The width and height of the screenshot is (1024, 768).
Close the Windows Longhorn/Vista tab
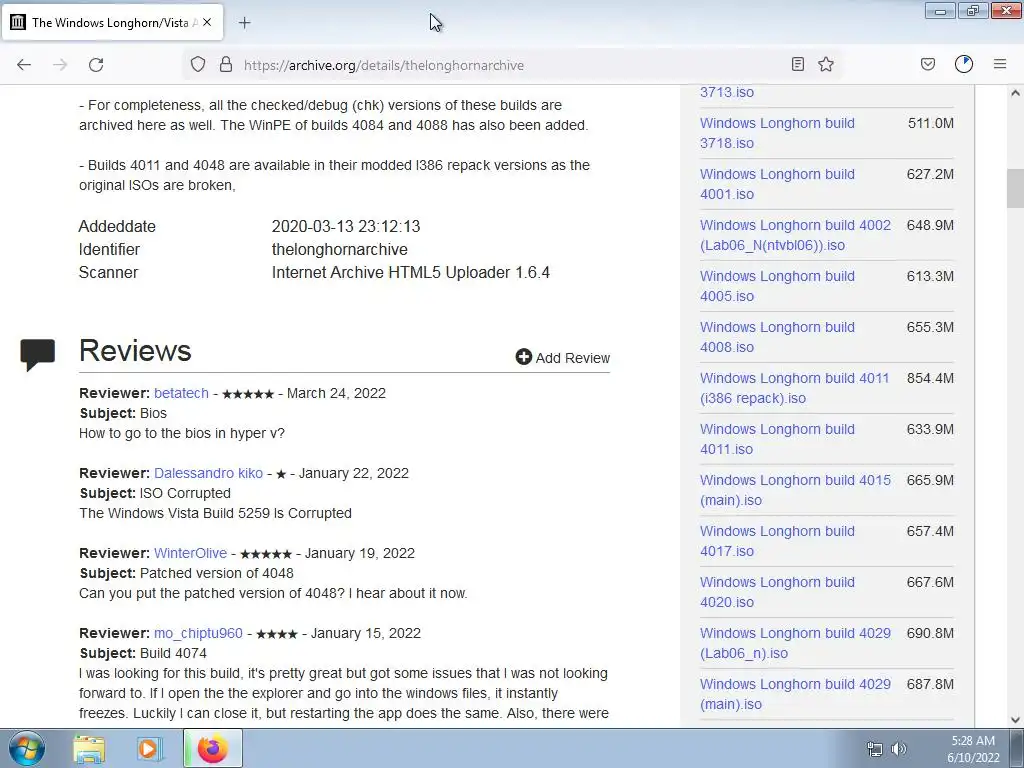point(207,22)
